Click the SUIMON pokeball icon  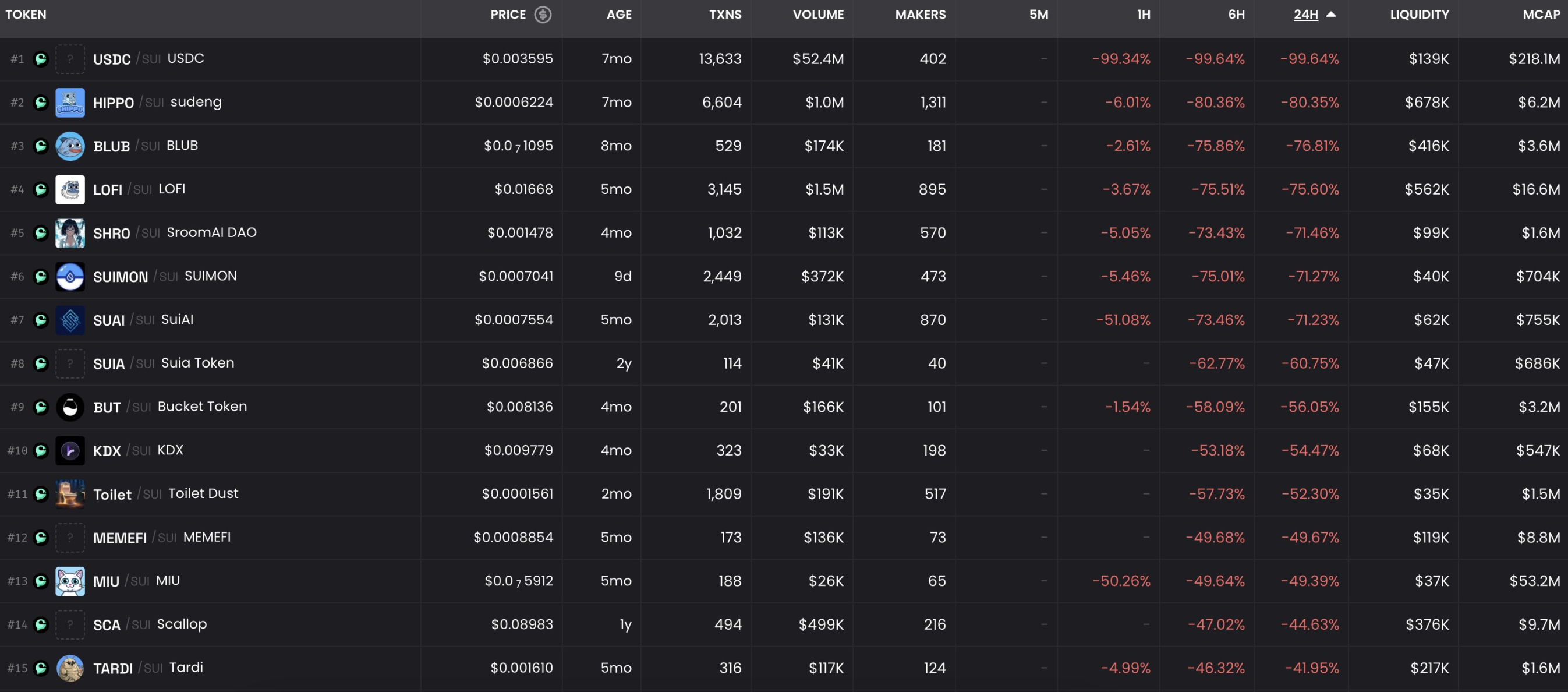[x=70, y=277]
